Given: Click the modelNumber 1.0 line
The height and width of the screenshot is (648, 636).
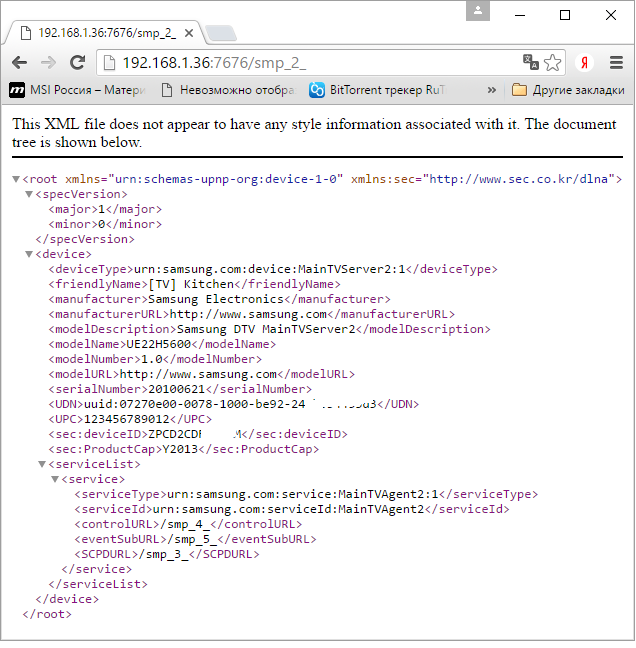Looking at the screenshot, I should 155,359.
